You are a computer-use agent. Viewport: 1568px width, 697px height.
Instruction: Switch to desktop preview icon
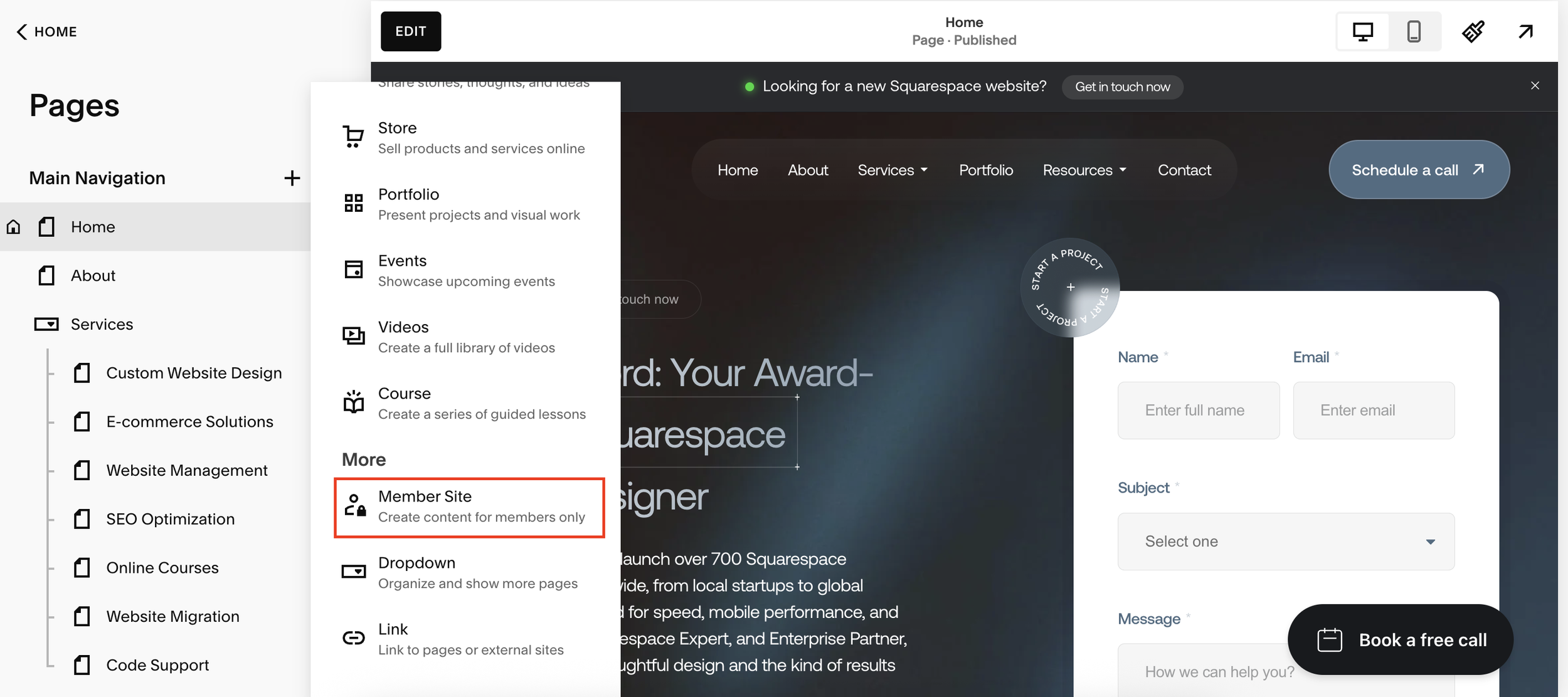tap(1362, 31)
